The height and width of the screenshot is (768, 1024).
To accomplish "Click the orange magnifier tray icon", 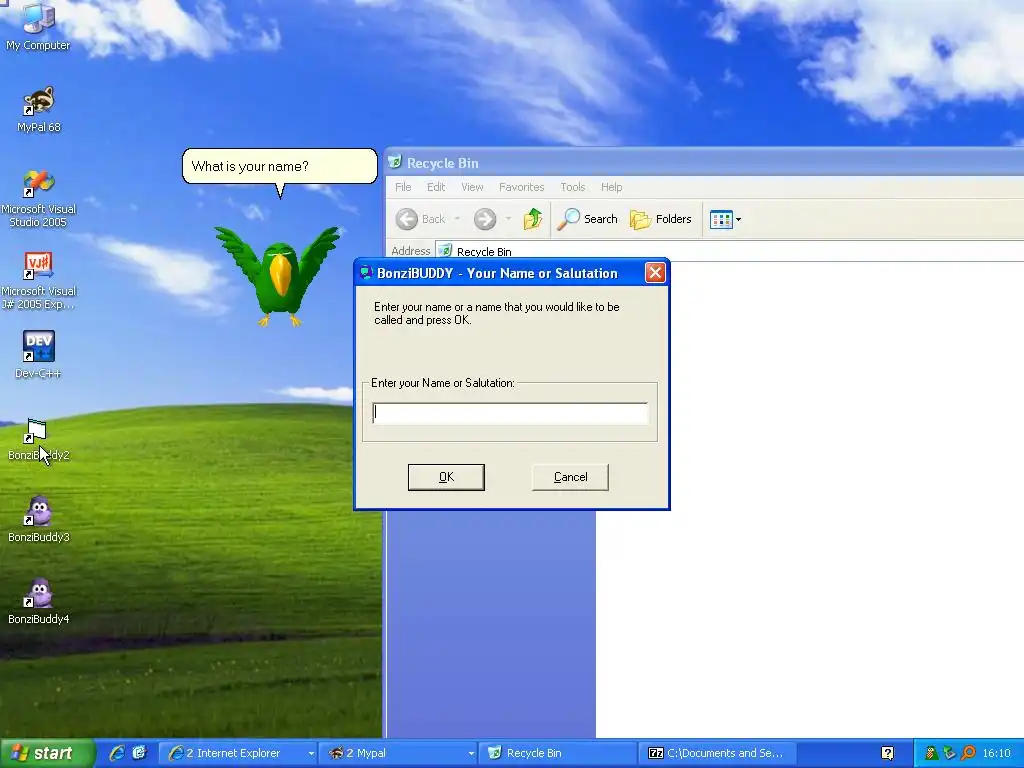I will (968, 753).
